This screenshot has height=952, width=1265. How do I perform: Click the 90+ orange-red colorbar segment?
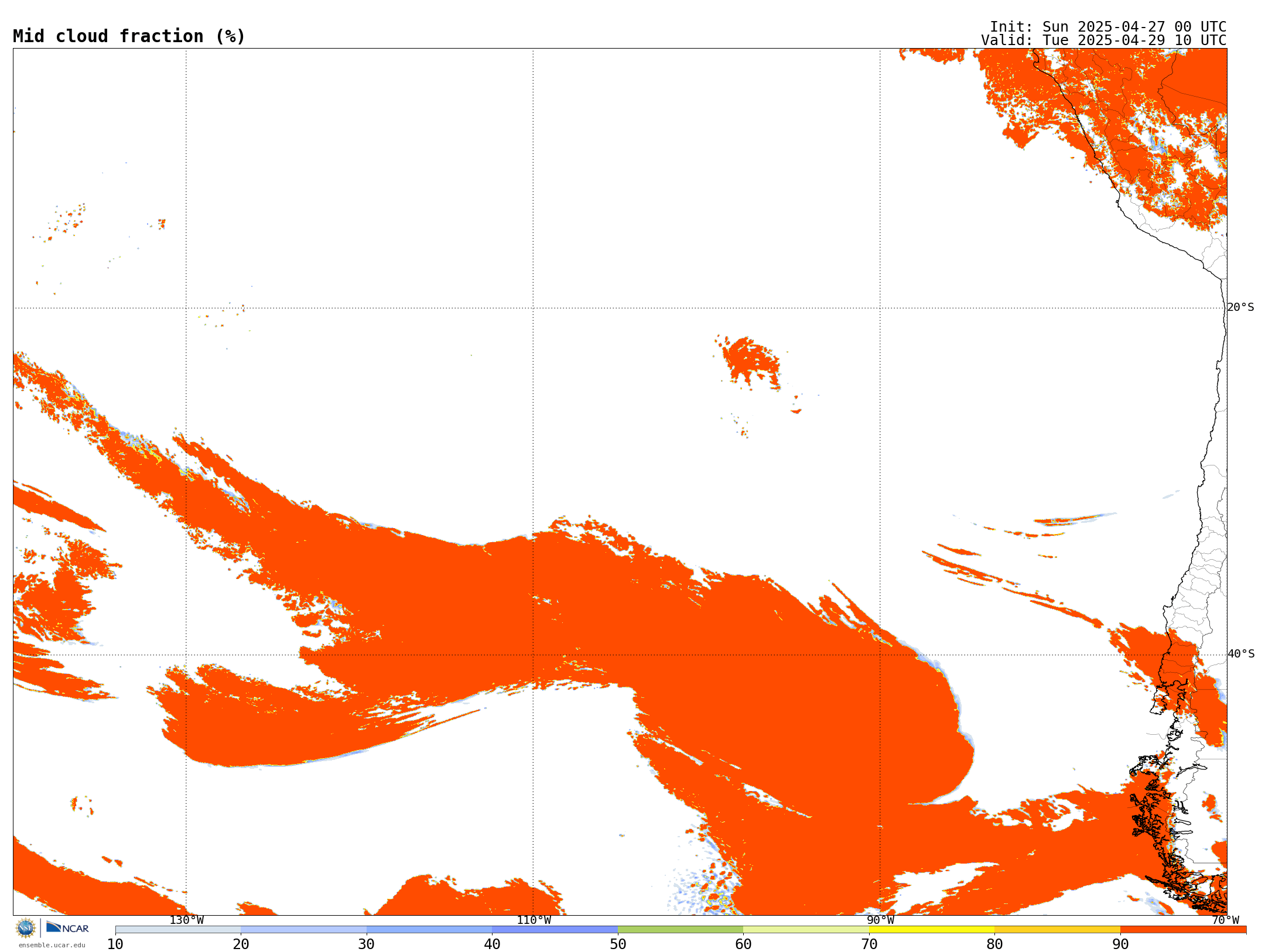(x=1183, y=930)
